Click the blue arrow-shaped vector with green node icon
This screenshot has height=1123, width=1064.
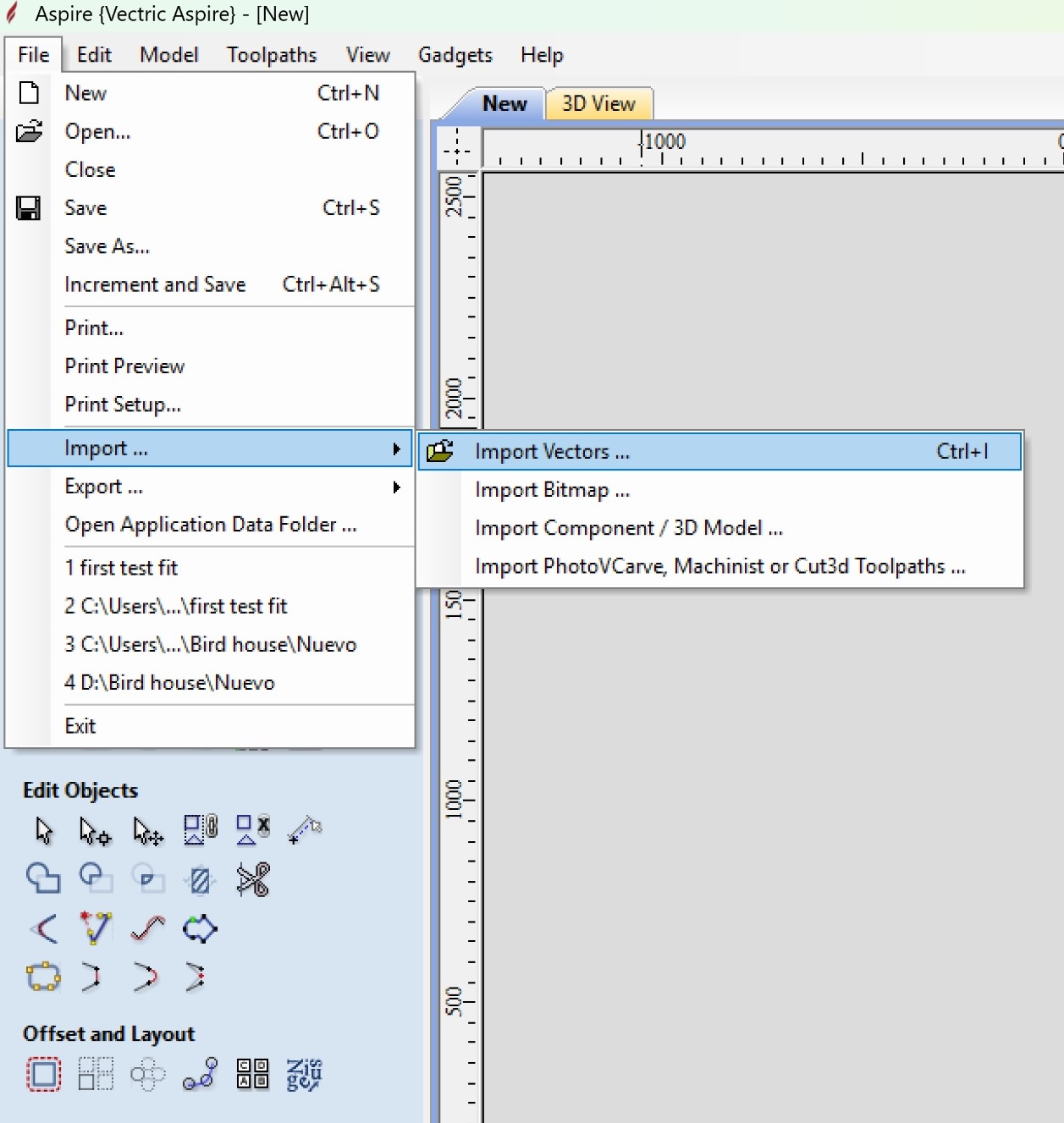pos(201,928)
